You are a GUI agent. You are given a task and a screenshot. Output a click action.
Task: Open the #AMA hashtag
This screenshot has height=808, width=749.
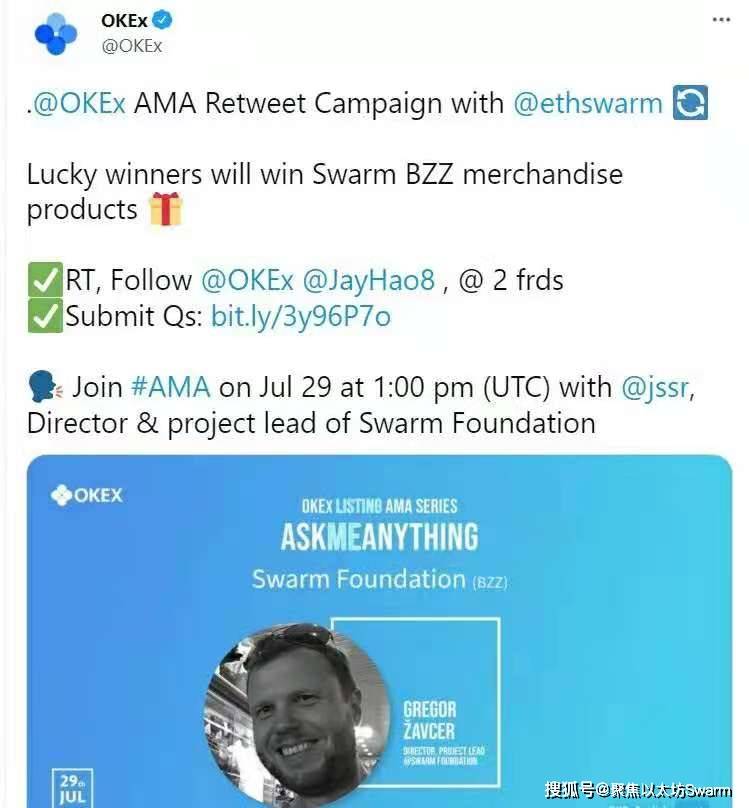(171, 387)
